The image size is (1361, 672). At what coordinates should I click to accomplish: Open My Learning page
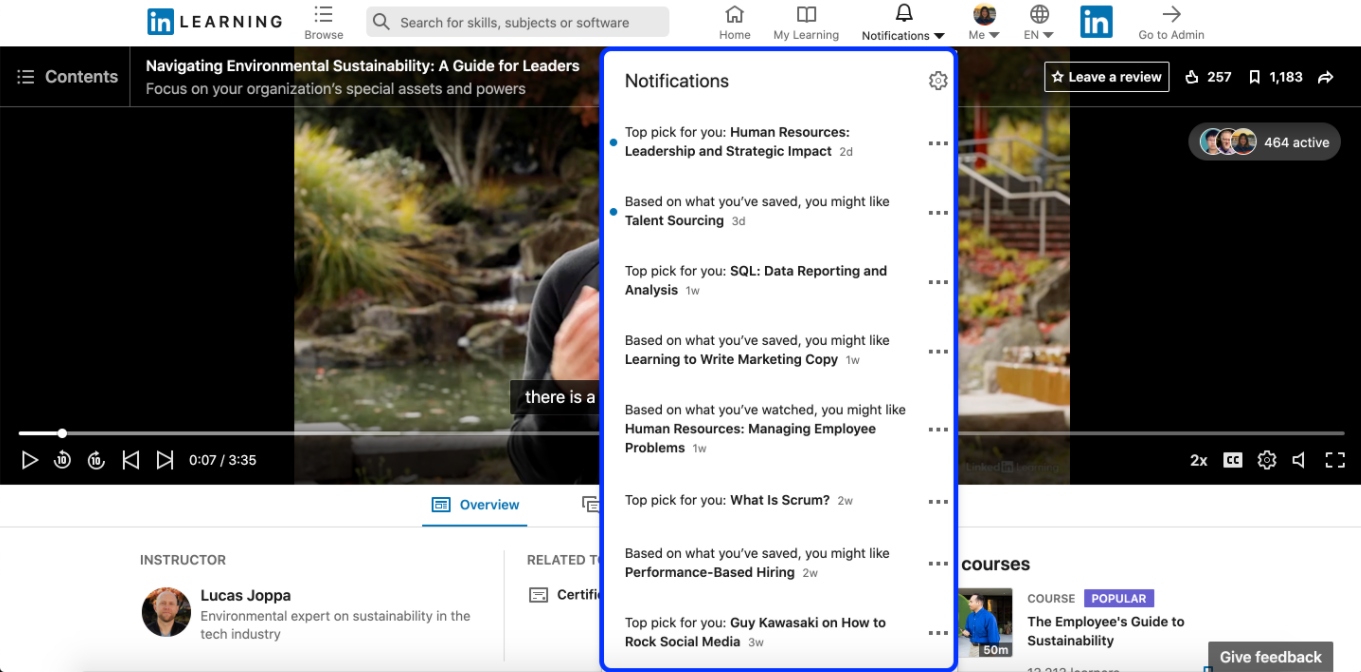[806, 22]
